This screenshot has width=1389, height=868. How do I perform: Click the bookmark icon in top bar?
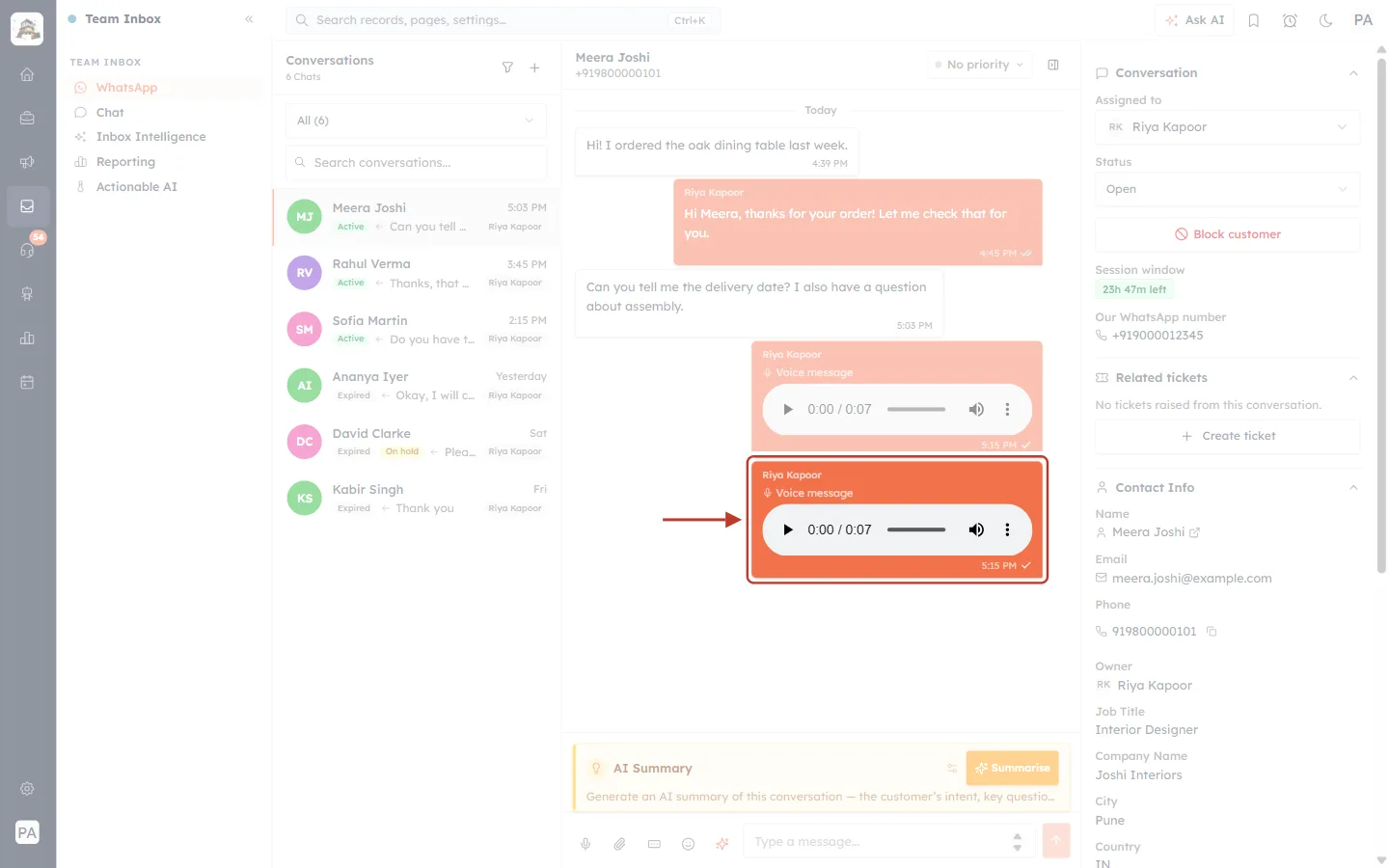1254,20
